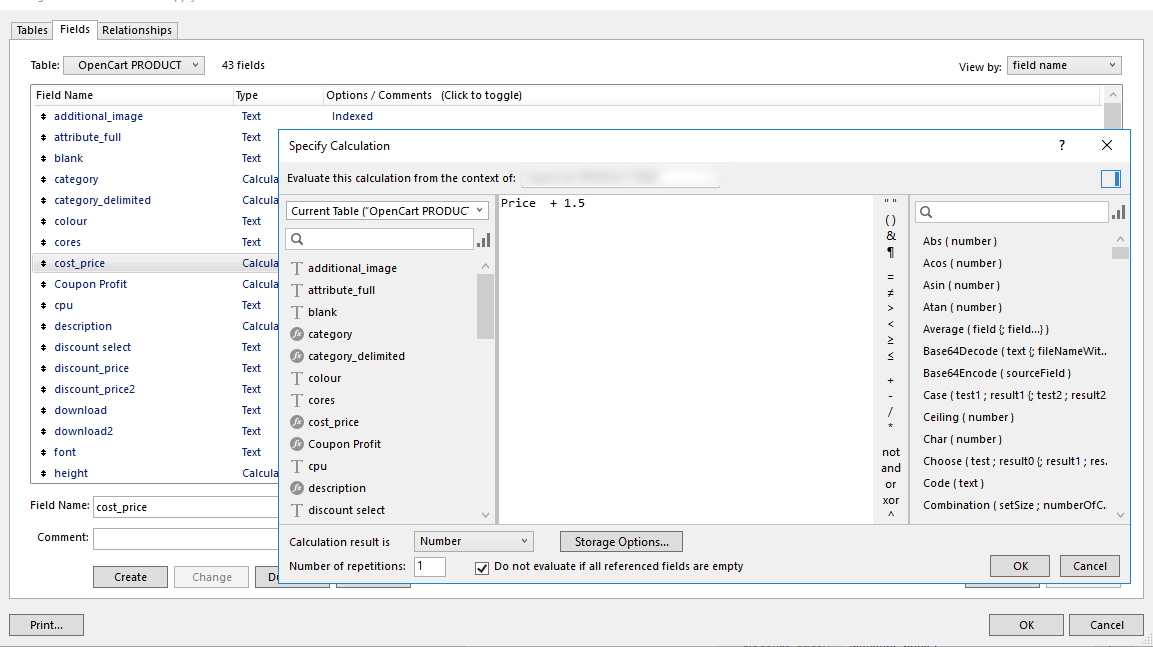
Task: Click the help question mark icon
Action: click(x=1062, y=146)
